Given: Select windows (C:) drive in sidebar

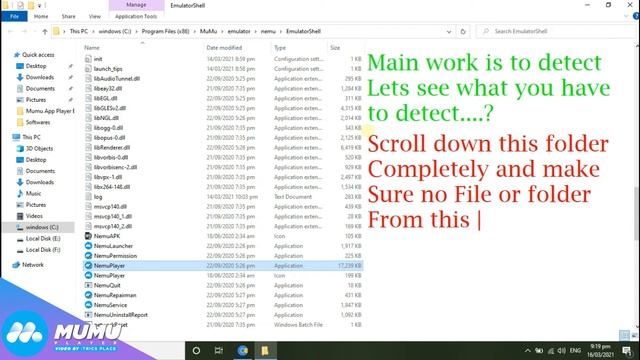Looking at the screenshot, I should click(42, 227).
